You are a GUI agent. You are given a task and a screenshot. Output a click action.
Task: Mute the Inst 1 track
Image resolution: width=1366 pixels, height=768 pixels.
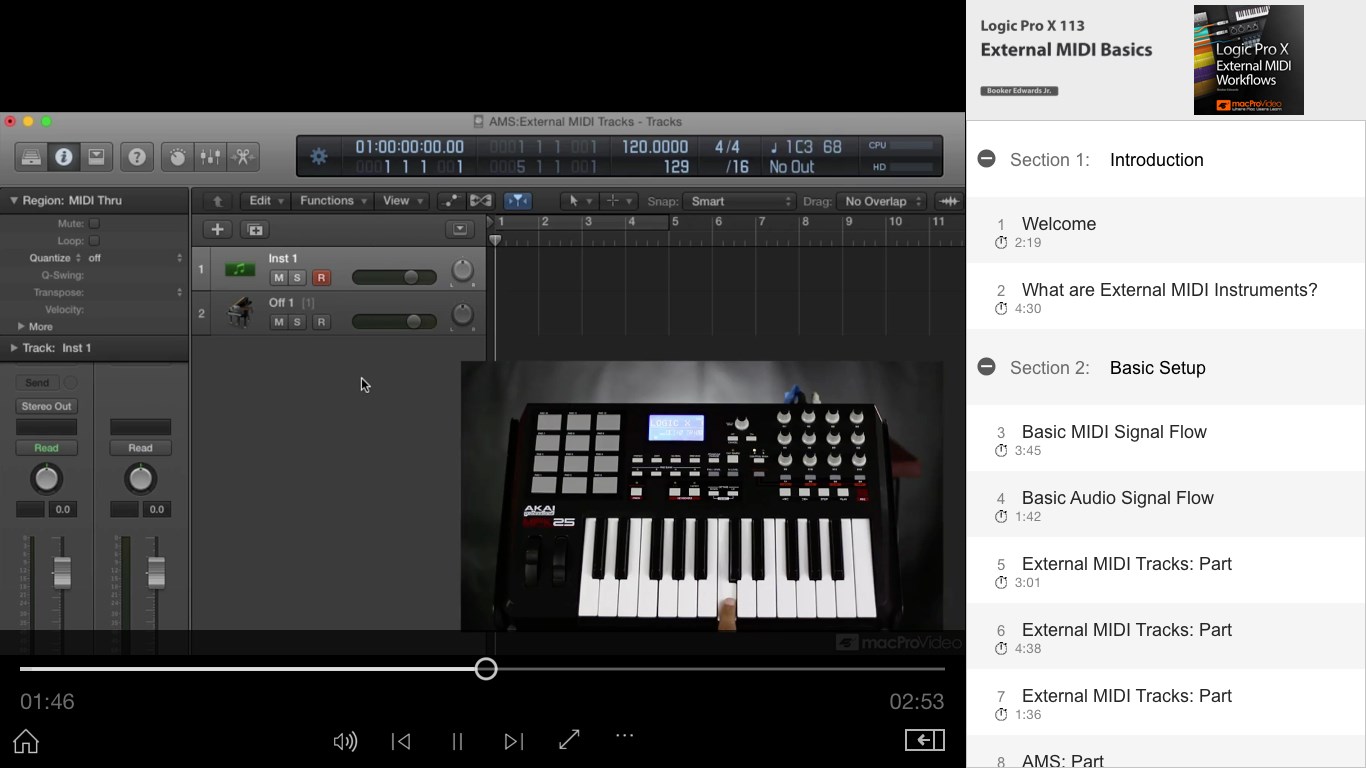coord(279,278)
